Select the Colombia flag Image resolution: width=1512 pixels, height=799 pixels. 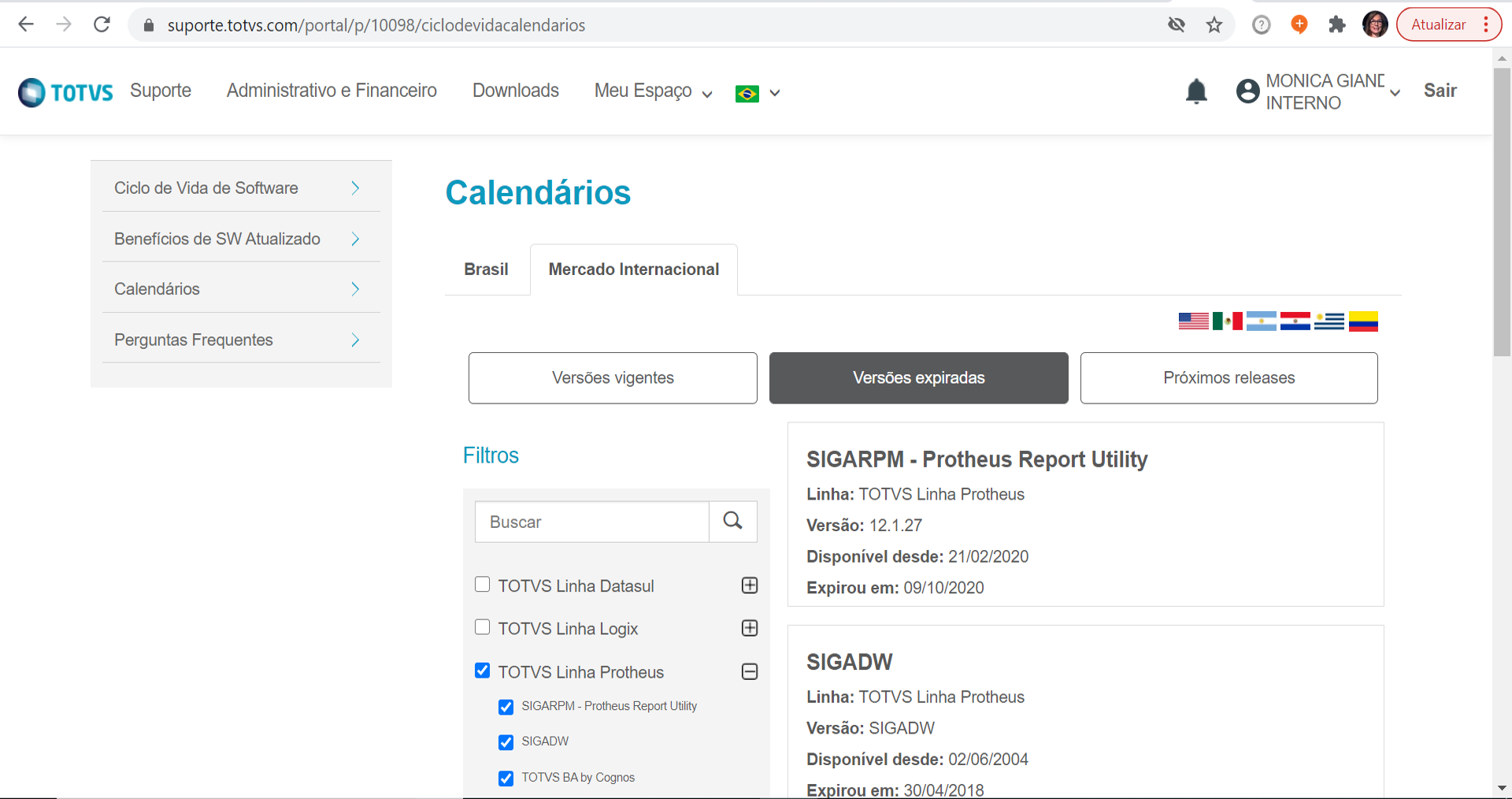click(1363, 321)
